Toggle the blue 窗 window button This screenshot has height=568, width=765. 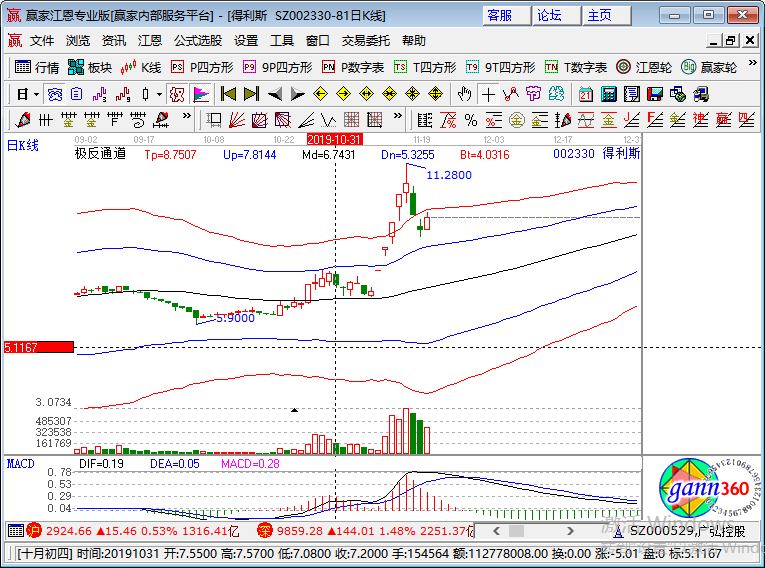[55, 94]
